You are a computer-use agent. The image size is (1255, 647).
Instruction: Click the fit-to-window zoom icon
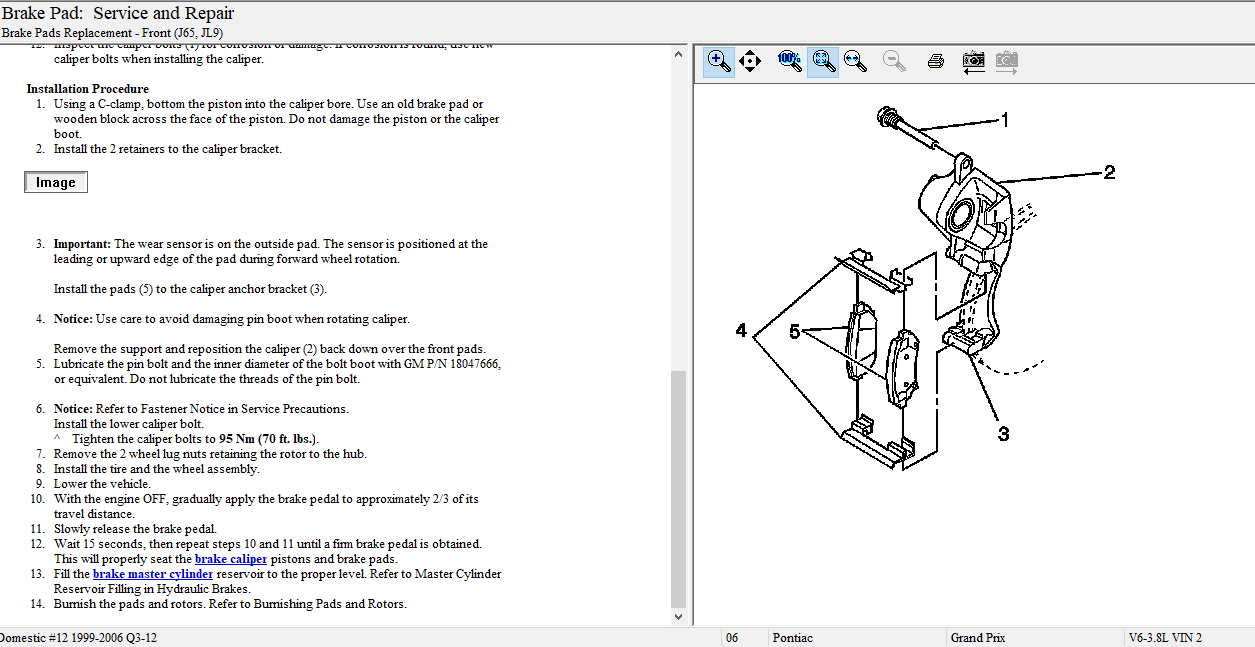823,61
